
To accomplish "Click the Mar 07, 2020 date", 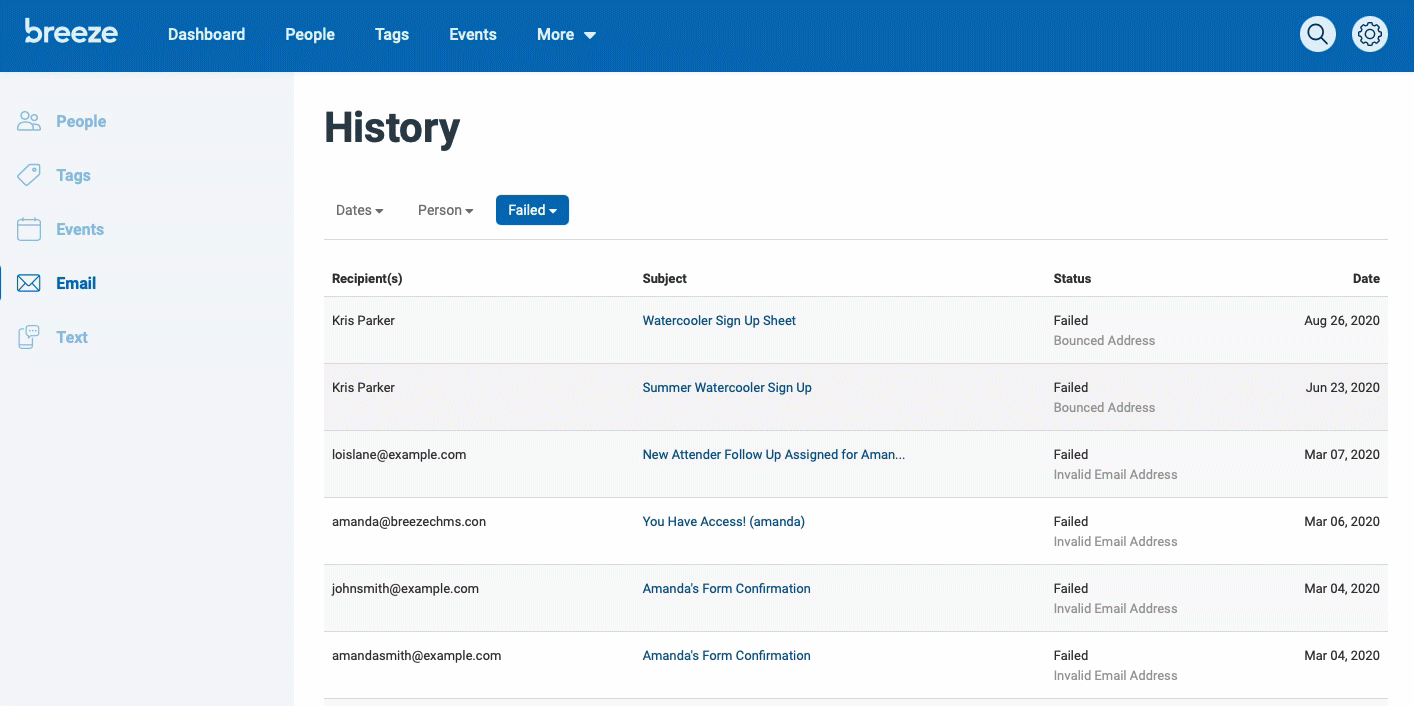I will (1342, 455).
